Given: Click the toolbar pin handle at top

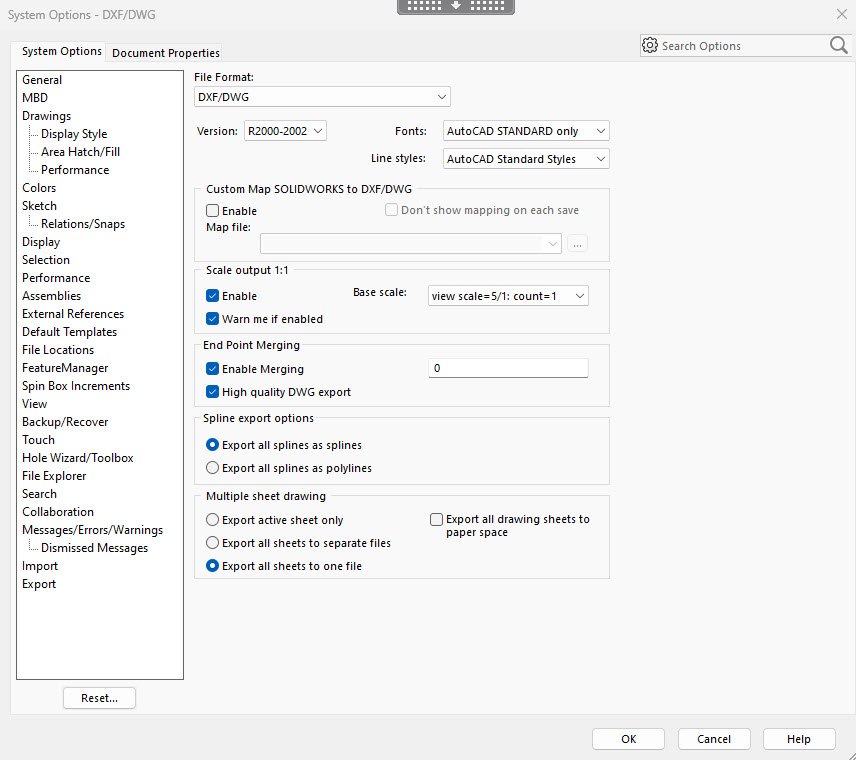Looking at the screenshot, I should pyautogui.click(x=456, y=6).
